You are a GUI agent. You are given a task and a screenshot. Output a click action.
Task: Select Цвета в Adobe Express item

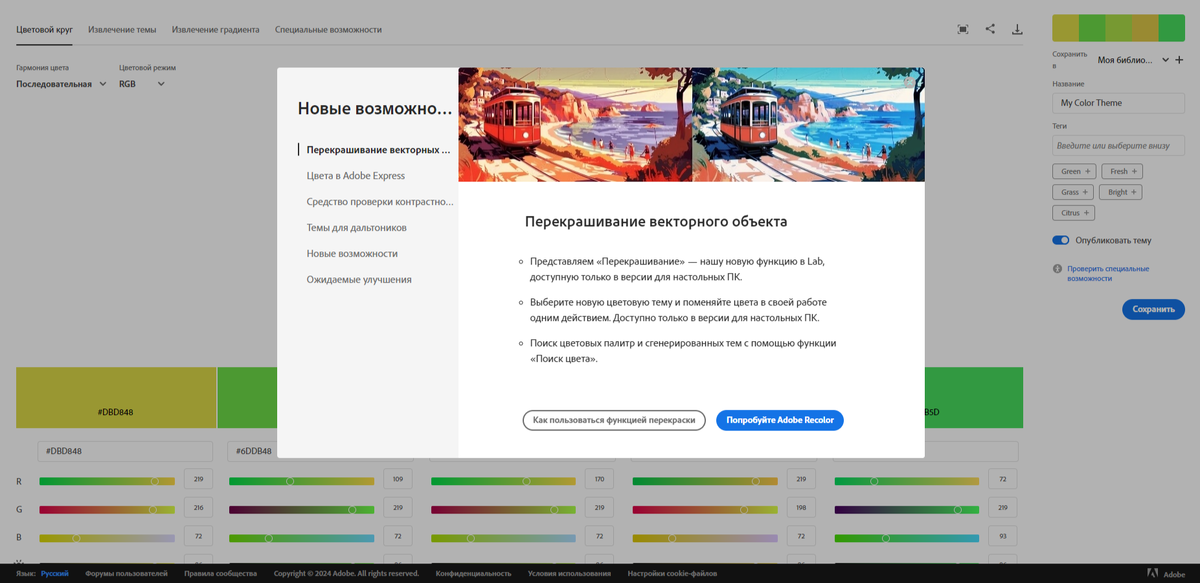[356, 175]
